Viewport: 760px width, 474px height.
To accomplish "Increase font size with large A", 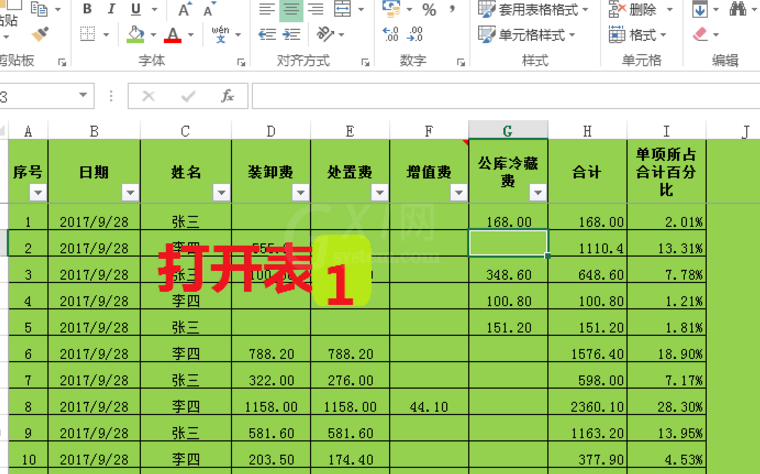I will [185, 9].
